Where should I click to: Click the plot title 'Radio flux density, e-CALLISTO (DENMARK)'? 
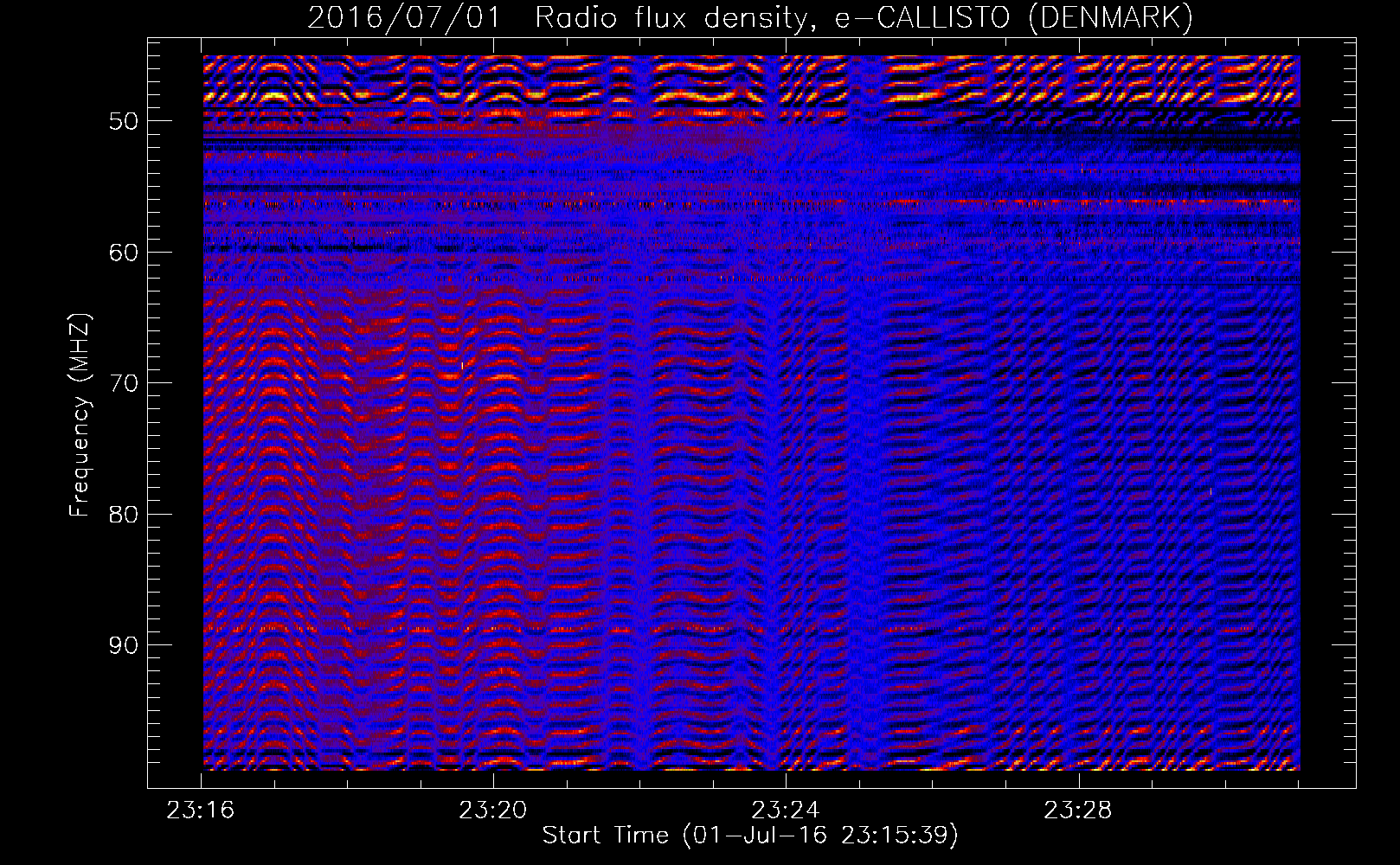click(x=864, y=17)
